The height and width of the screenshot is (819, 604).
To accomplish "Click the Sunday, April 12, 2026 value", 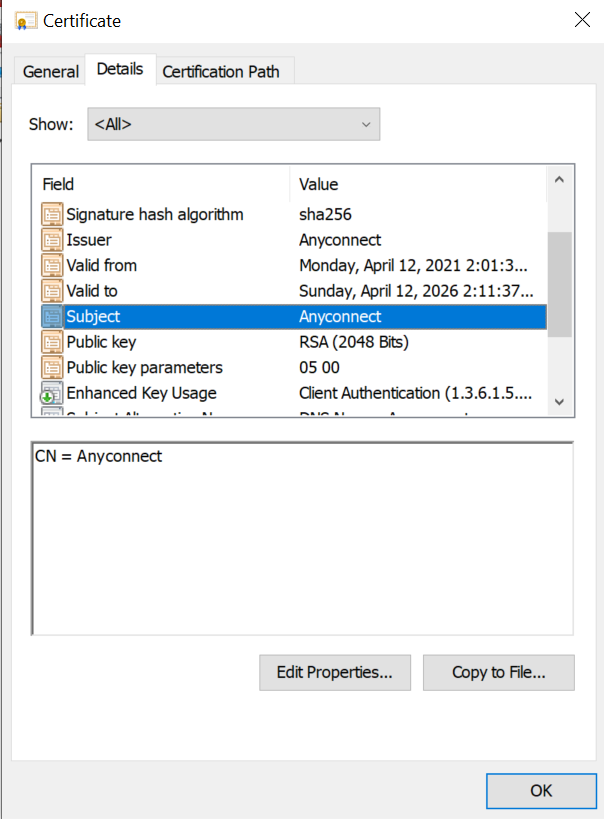I will (416, 291).
